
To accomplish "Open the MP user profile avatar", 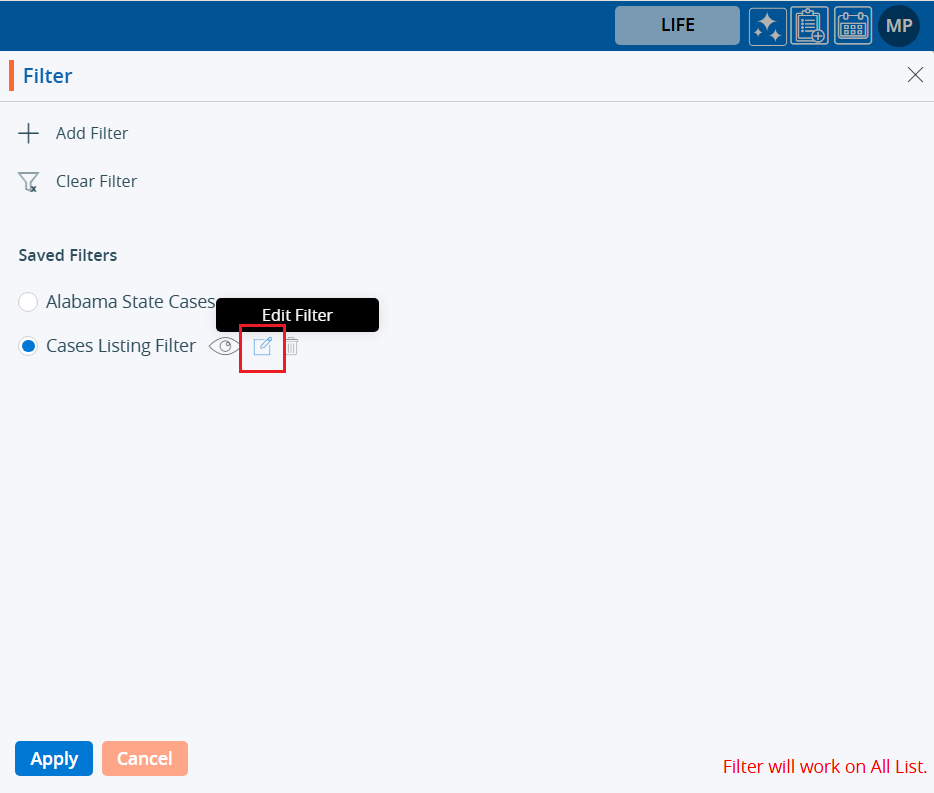I will tap(898, 26).
